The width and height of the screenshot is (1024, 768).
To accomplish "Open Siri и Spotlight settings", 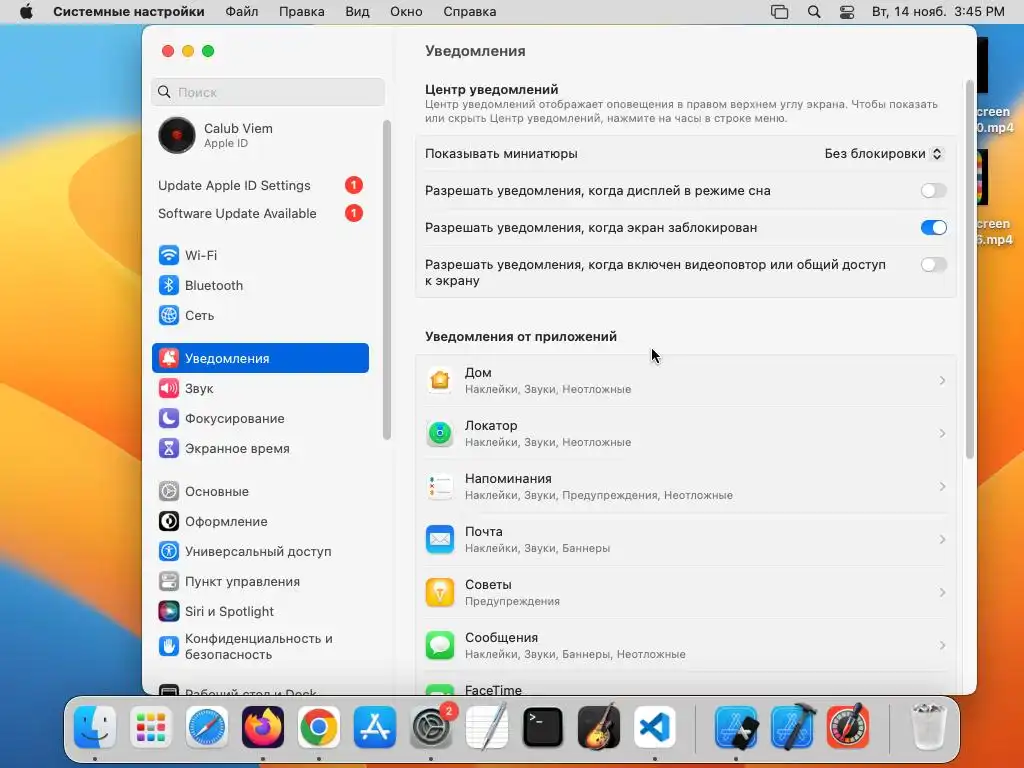I will tap(260, 612).
